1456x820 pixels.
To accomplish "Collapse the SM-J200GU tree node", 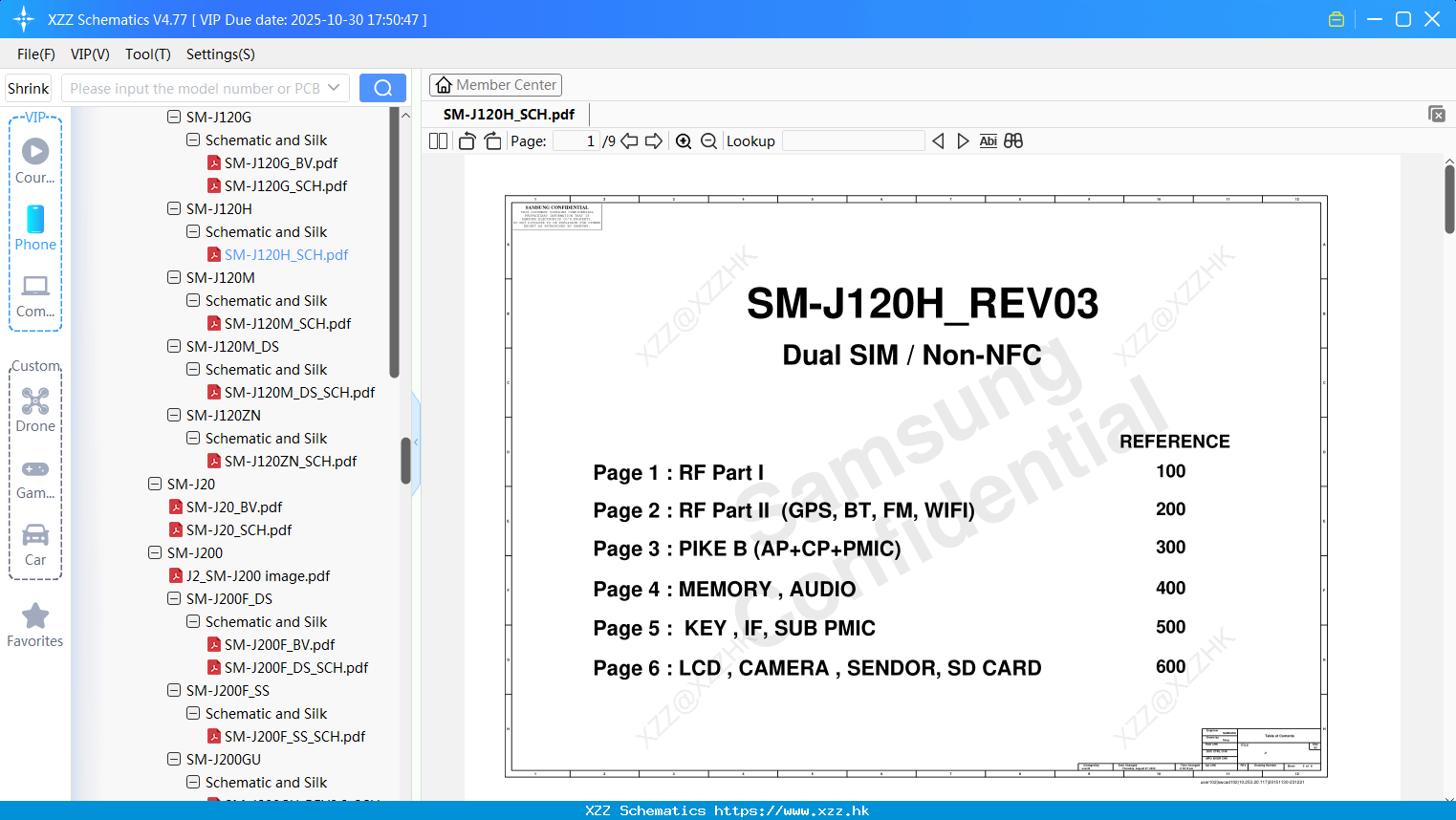I will tap(174, 759).
